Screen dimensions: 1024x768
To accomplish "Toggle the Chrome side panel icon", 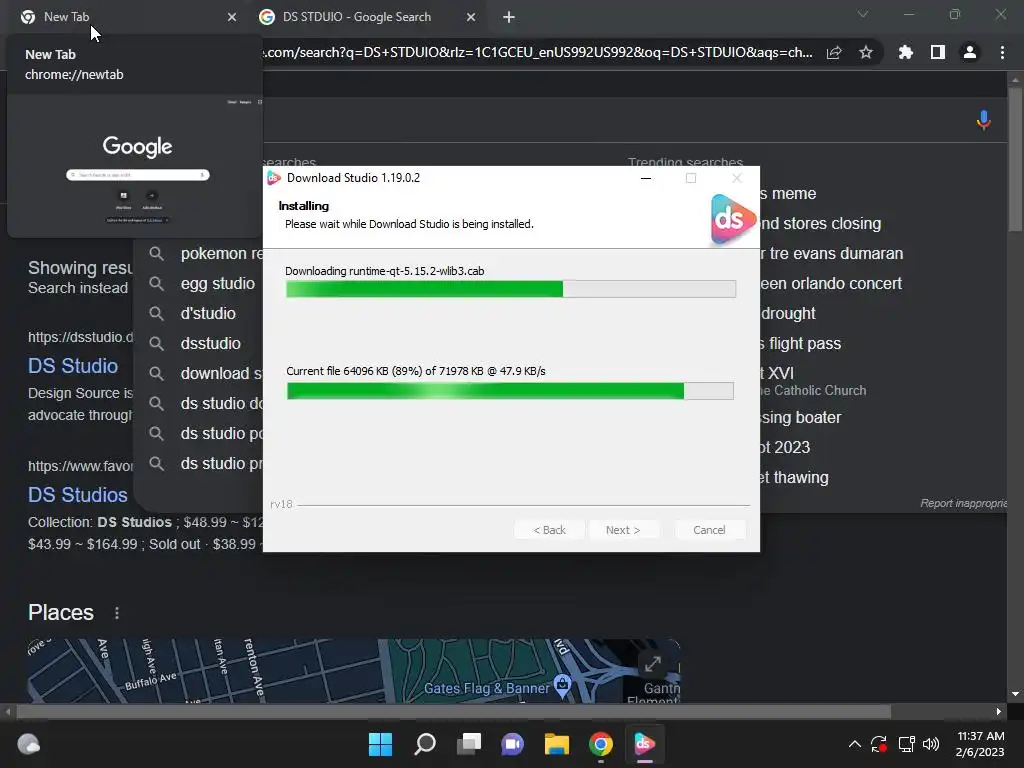I will click(937, 52).
